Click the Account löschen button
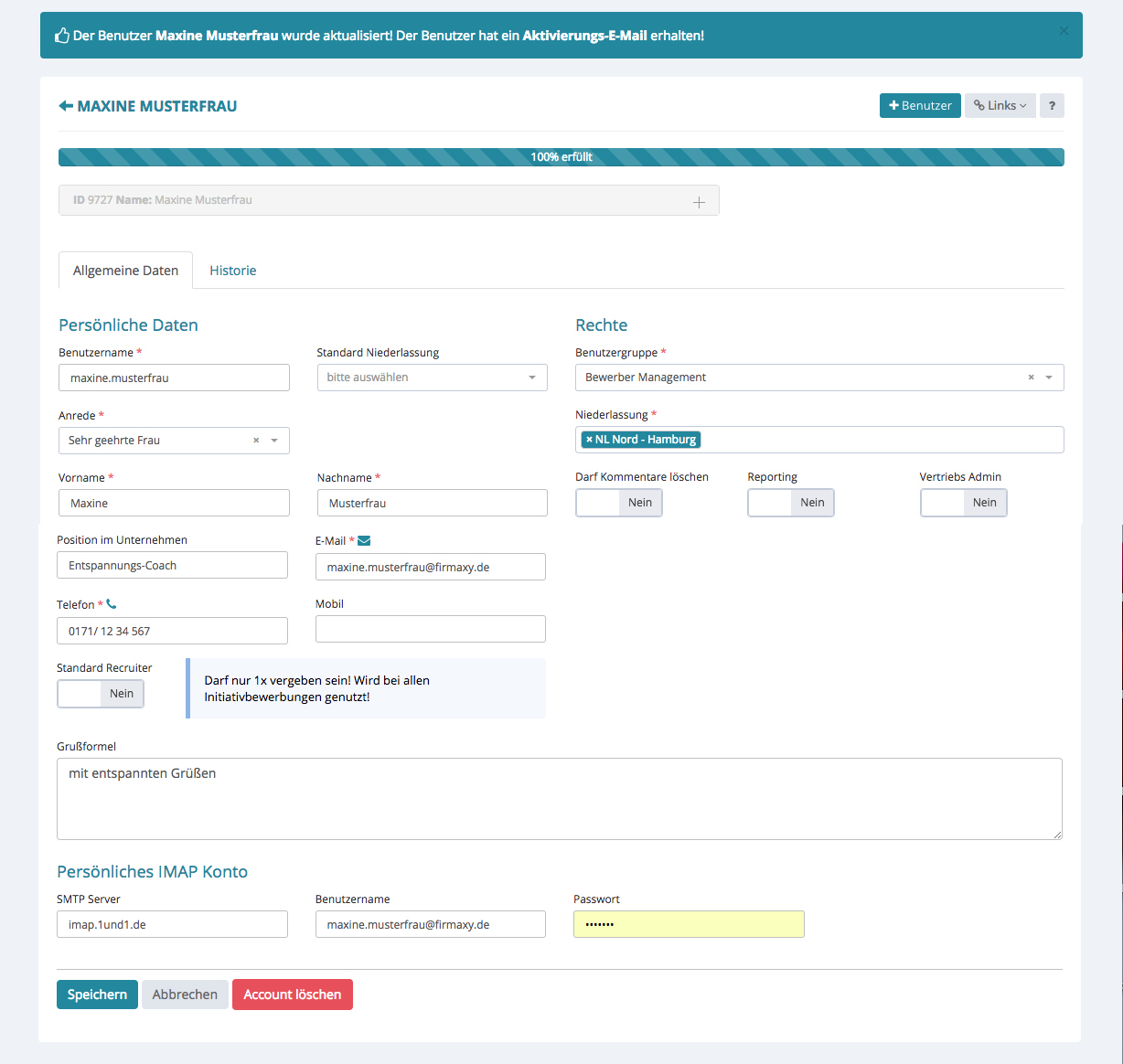The height and width of the screenshot is (1064, 1123). coord(292,995)
